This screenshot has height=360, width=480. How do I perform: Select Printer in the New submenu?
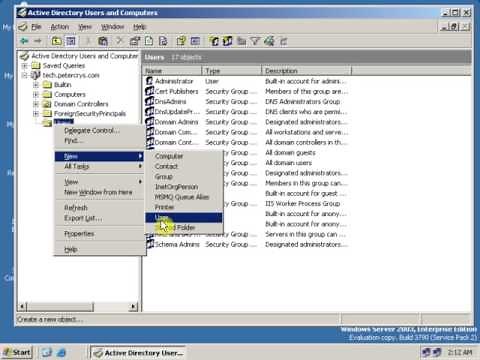(184, 207)
